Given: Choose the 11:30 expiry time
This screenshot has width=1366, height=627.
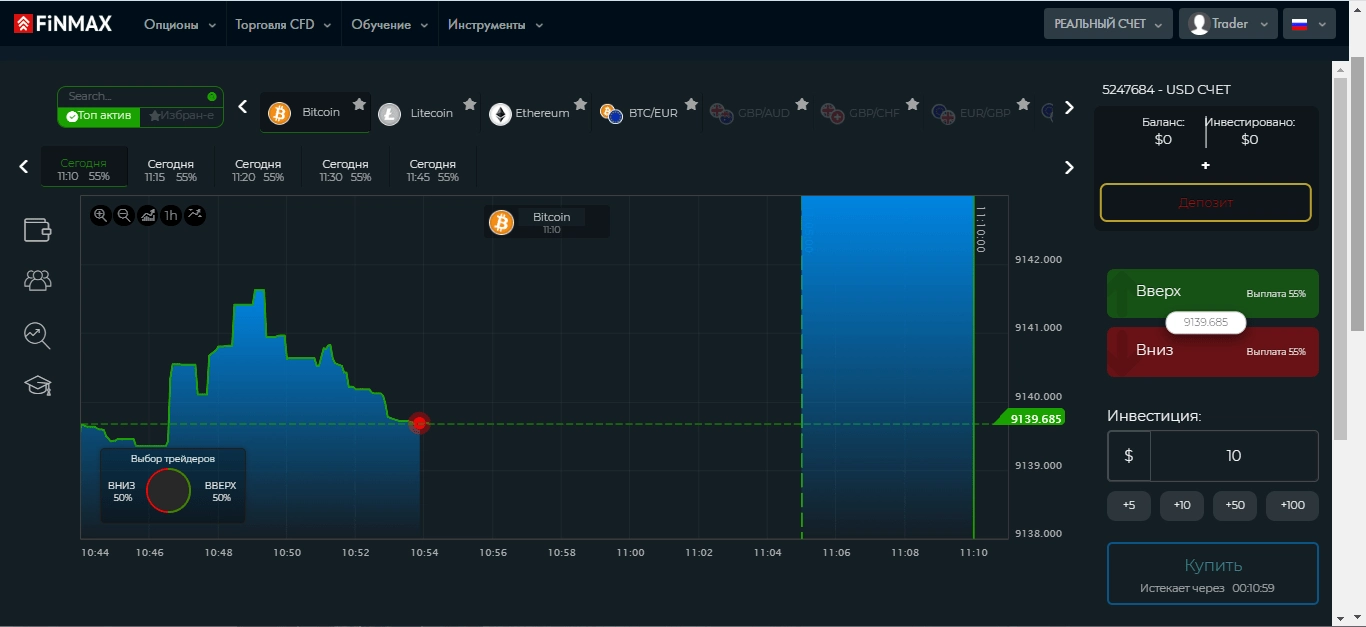Looking at the screenshot, I should coord(345,170).
